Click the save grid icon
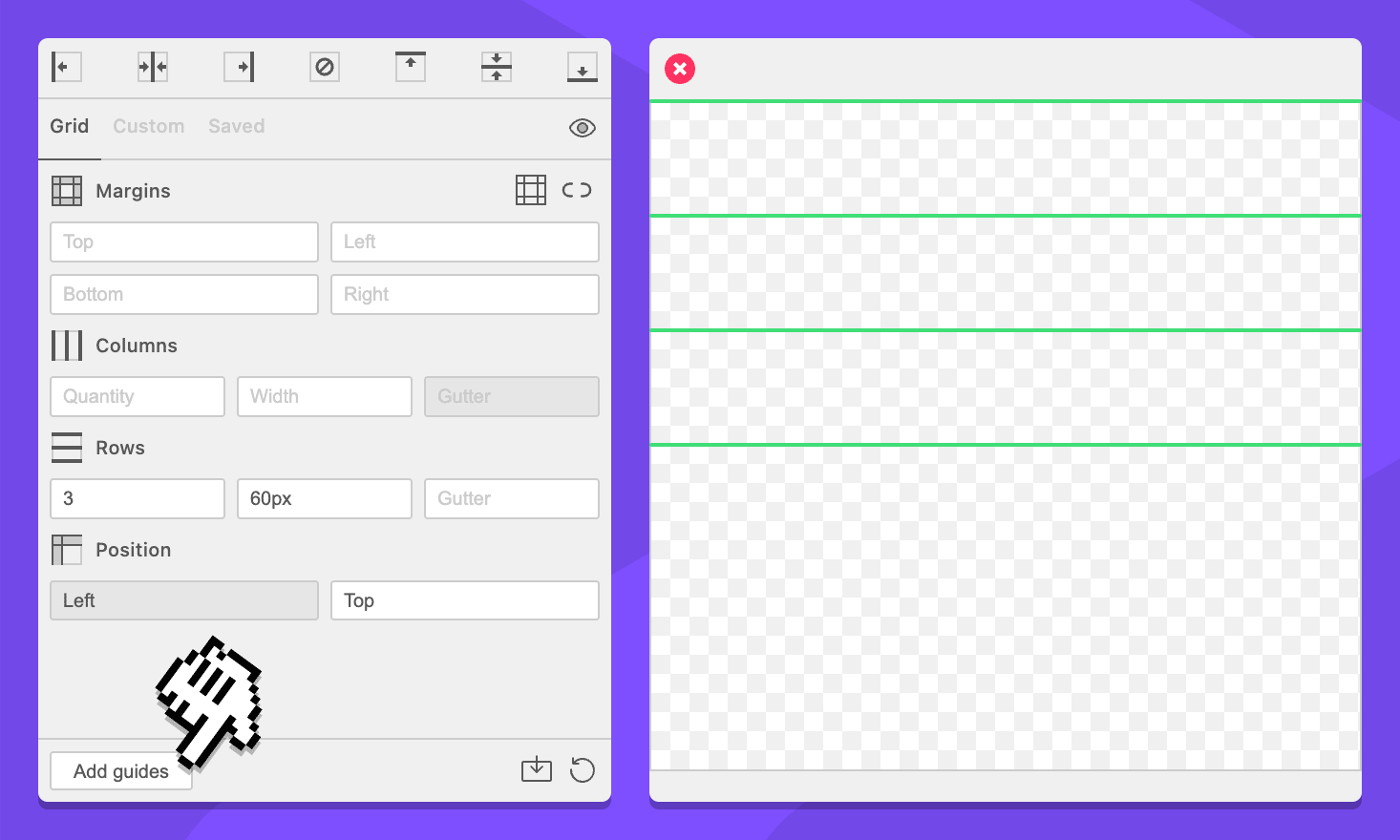The height and width of the screenshot is (840, 1400). pyautogui.click(x=537, y=769)
